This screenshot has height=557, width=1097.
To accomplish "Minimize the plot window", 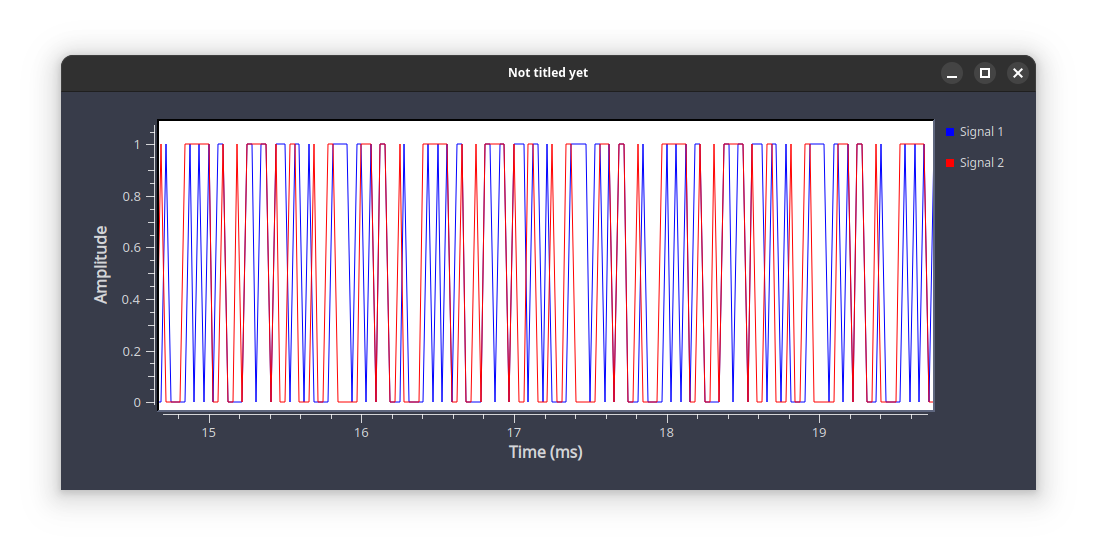I will (951, 73).
